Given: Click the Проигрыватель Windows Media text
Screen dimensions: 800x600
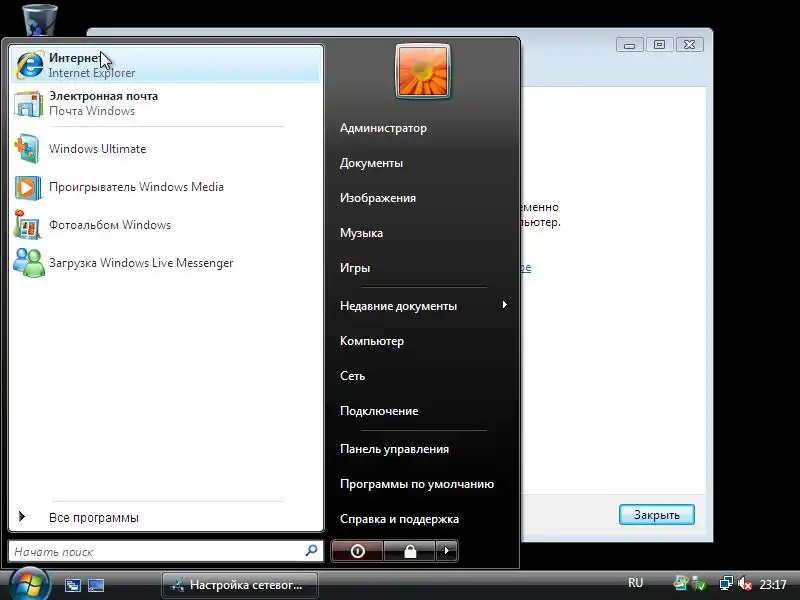Looking at the screenshot, I should tap(136, 187).
